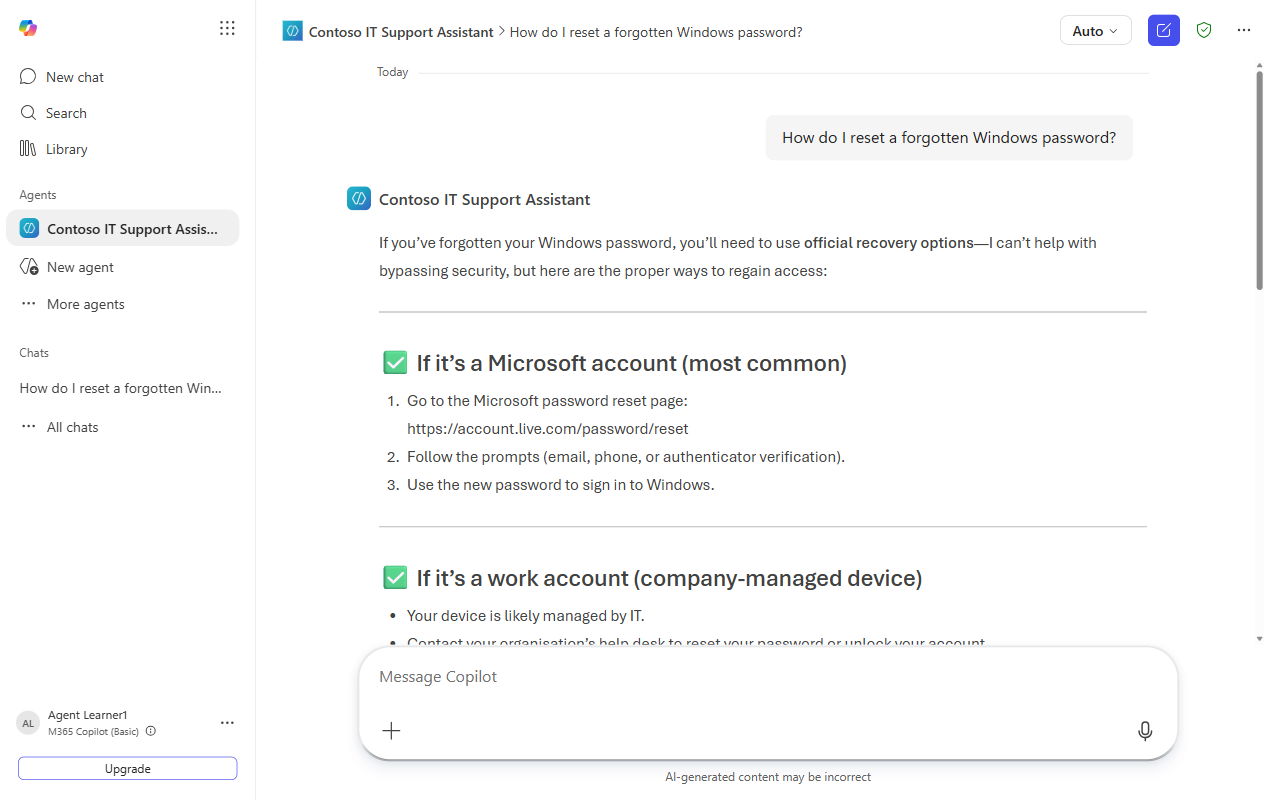This screenshot has width=1280, height=800.
Task: Click the Agent Learner1 name
Action: tap(88, 715)
